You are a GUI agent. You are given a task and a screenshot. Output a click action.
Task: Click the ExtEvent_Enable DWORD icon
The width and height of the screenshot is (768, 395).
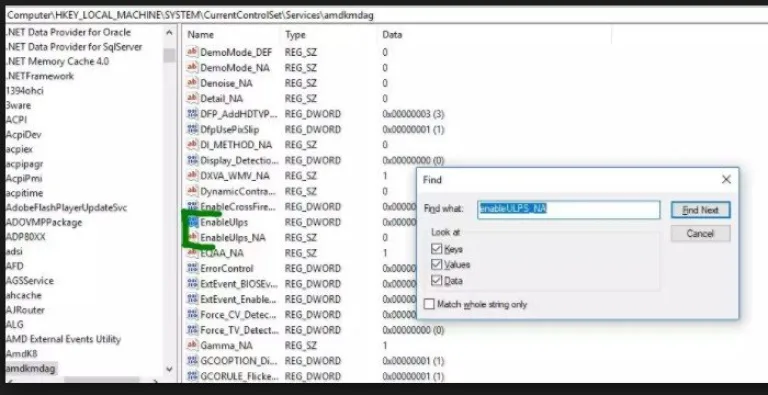click(192, 299)
